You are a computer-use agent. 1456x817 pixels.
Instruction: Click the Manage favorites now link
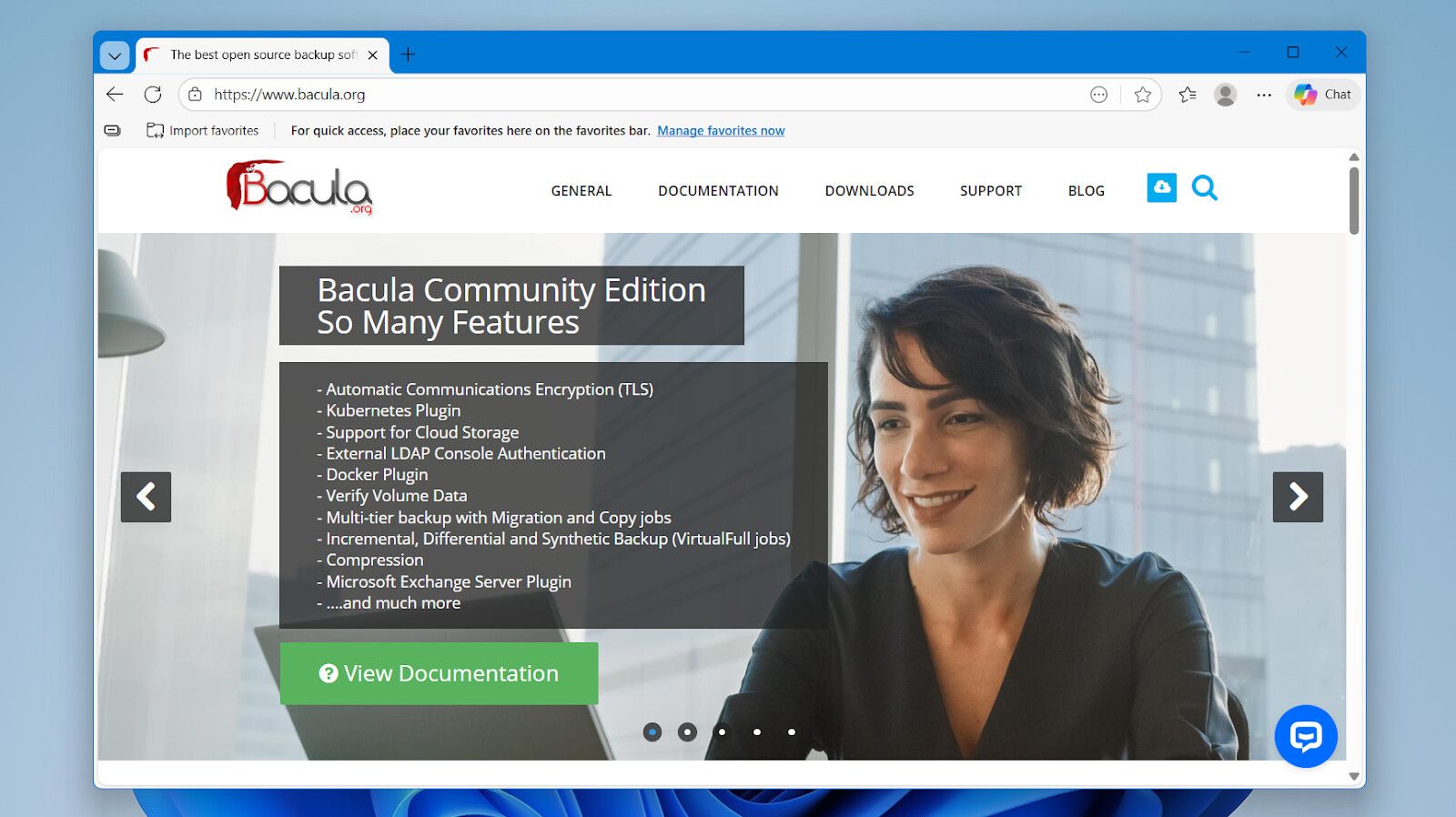(x=721, y=131)
